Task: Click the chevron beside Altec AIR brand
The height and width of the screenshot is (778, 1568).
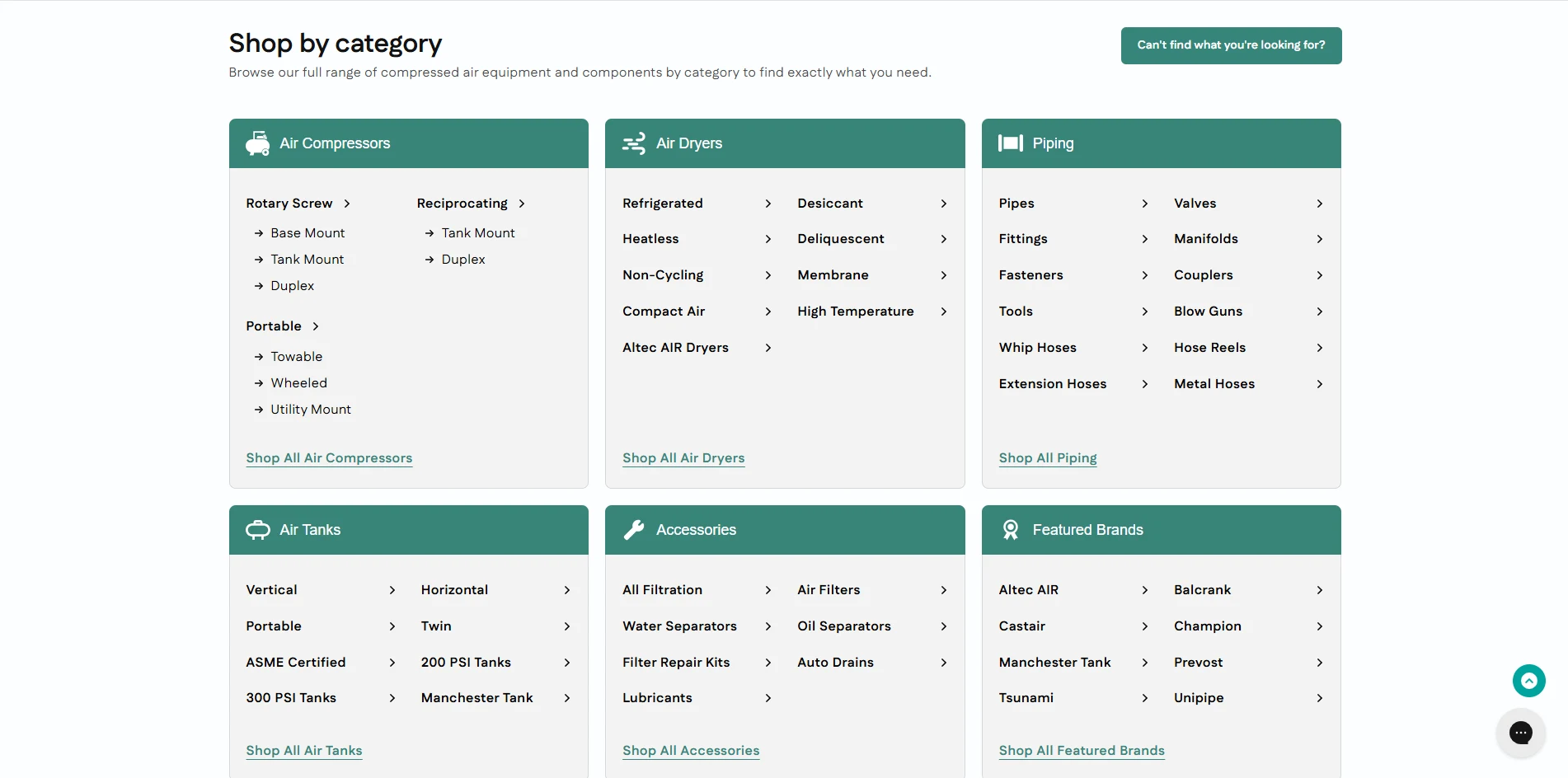Action: (x=1145, y=590)
